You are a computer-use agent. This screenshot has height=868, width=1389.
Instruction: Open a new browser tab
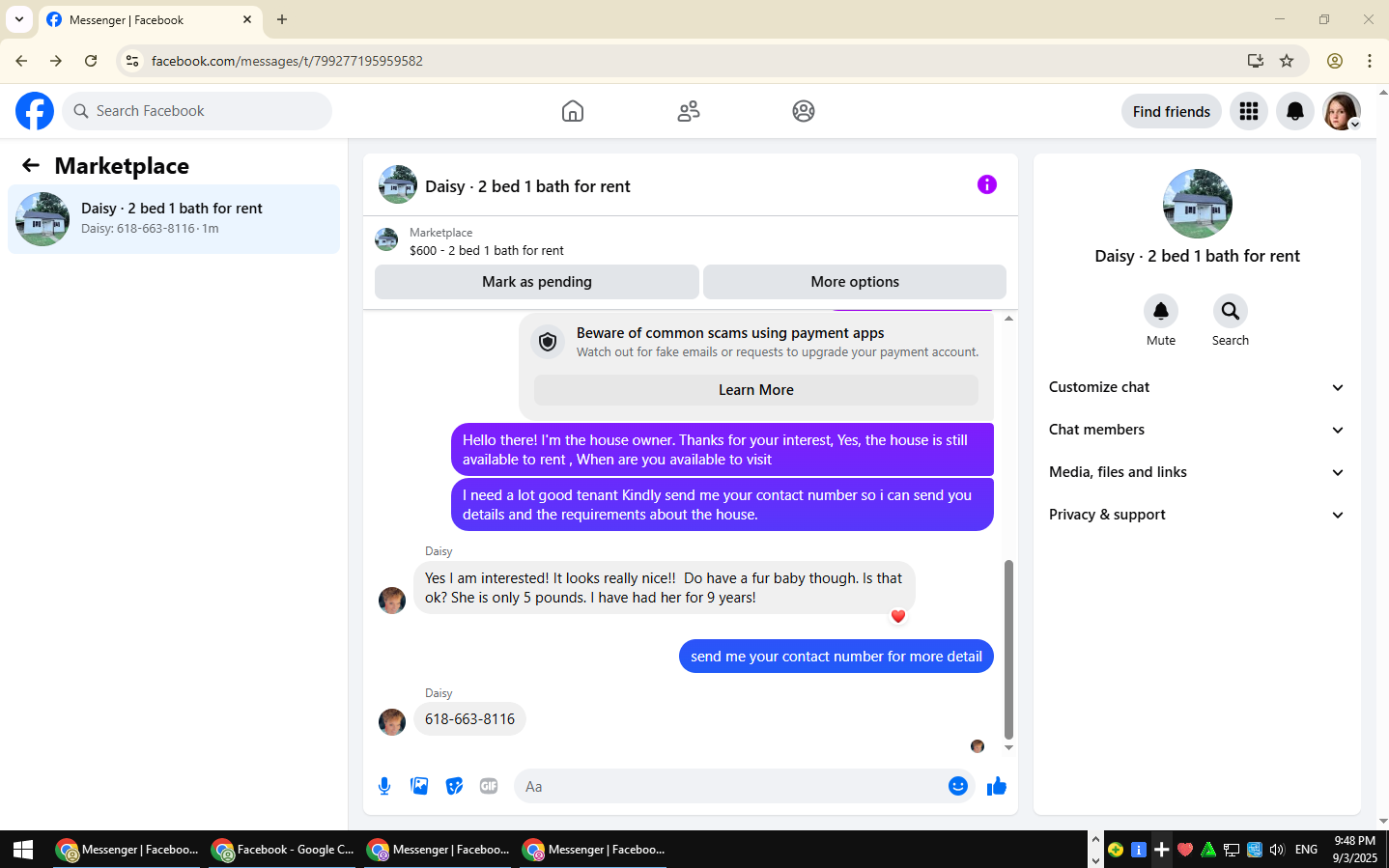click(x=282, y=19)
